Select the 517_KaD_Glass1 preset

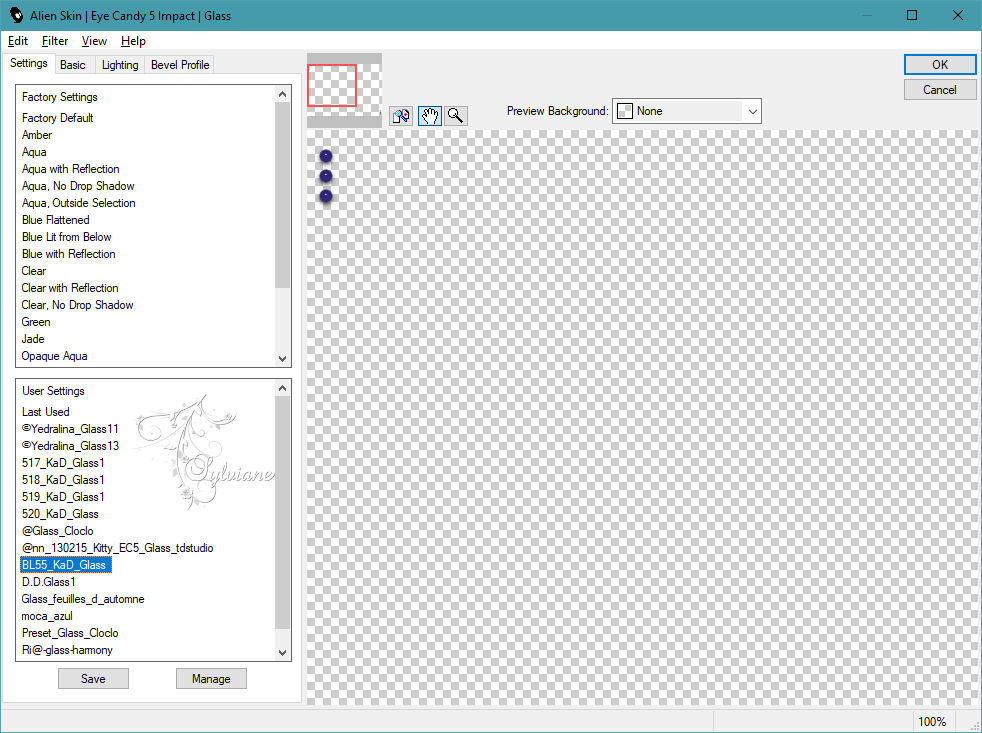pyautogui.click(x=63, y=463)
